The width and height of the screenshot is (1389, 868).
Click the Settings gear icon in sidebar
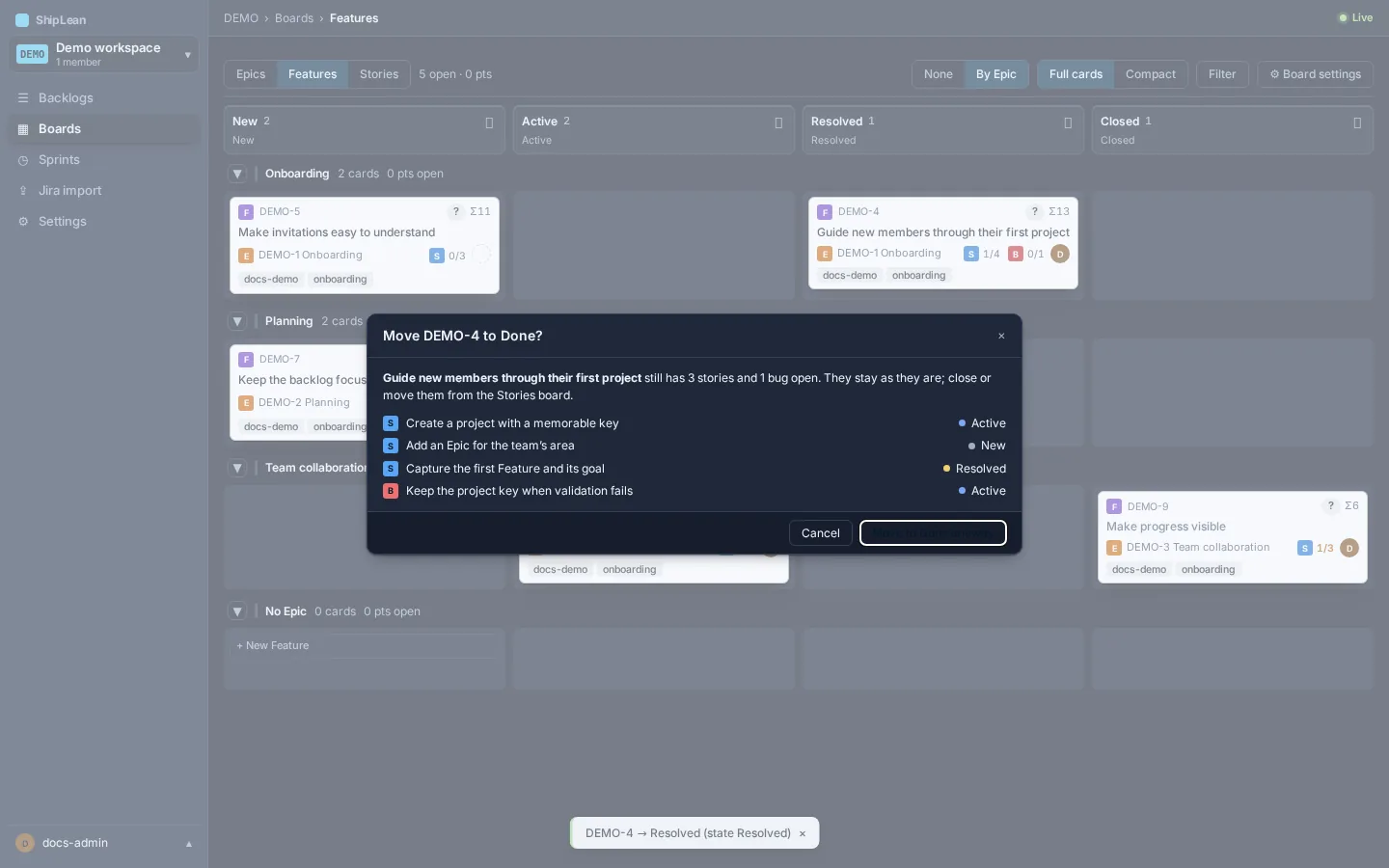tap(23, 222)
